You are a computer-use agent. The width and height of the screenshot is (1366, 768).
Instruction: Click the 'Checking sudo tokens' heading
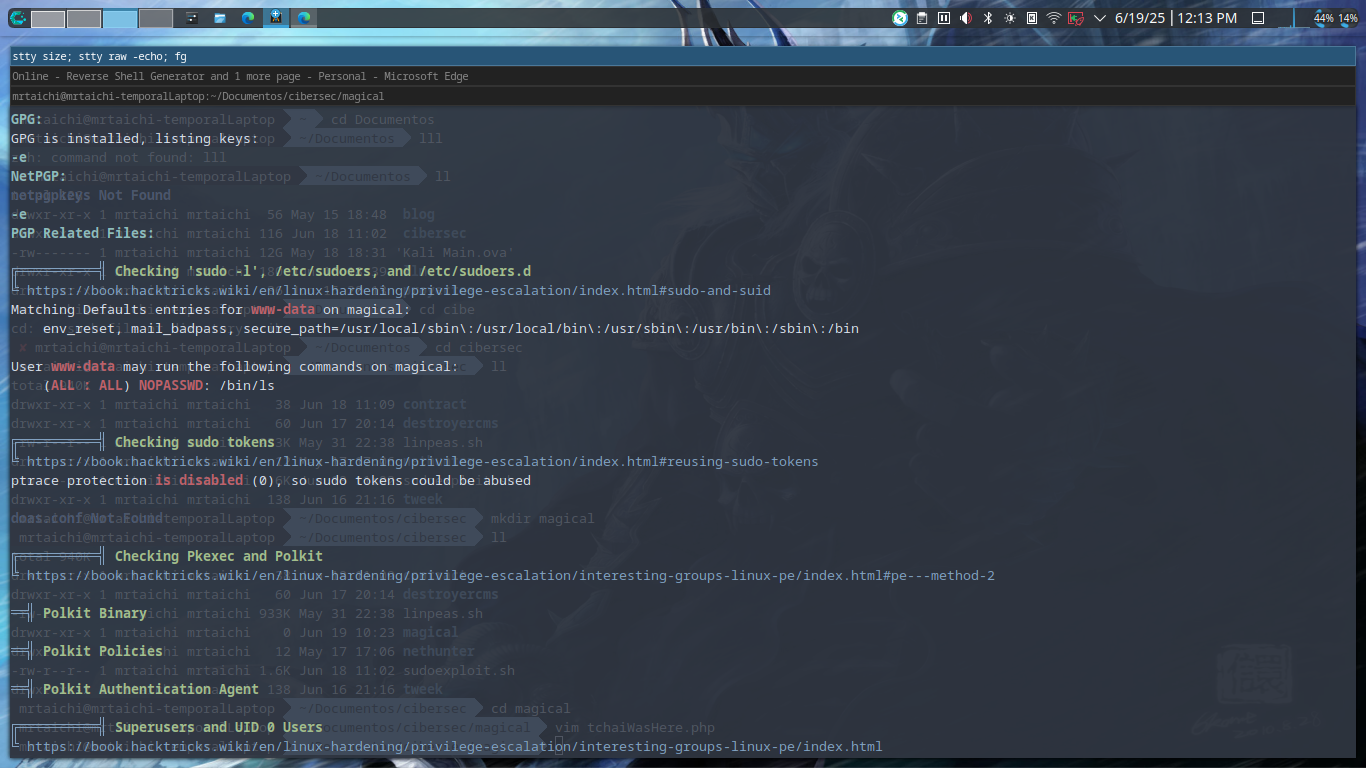(x=195, y=442)
